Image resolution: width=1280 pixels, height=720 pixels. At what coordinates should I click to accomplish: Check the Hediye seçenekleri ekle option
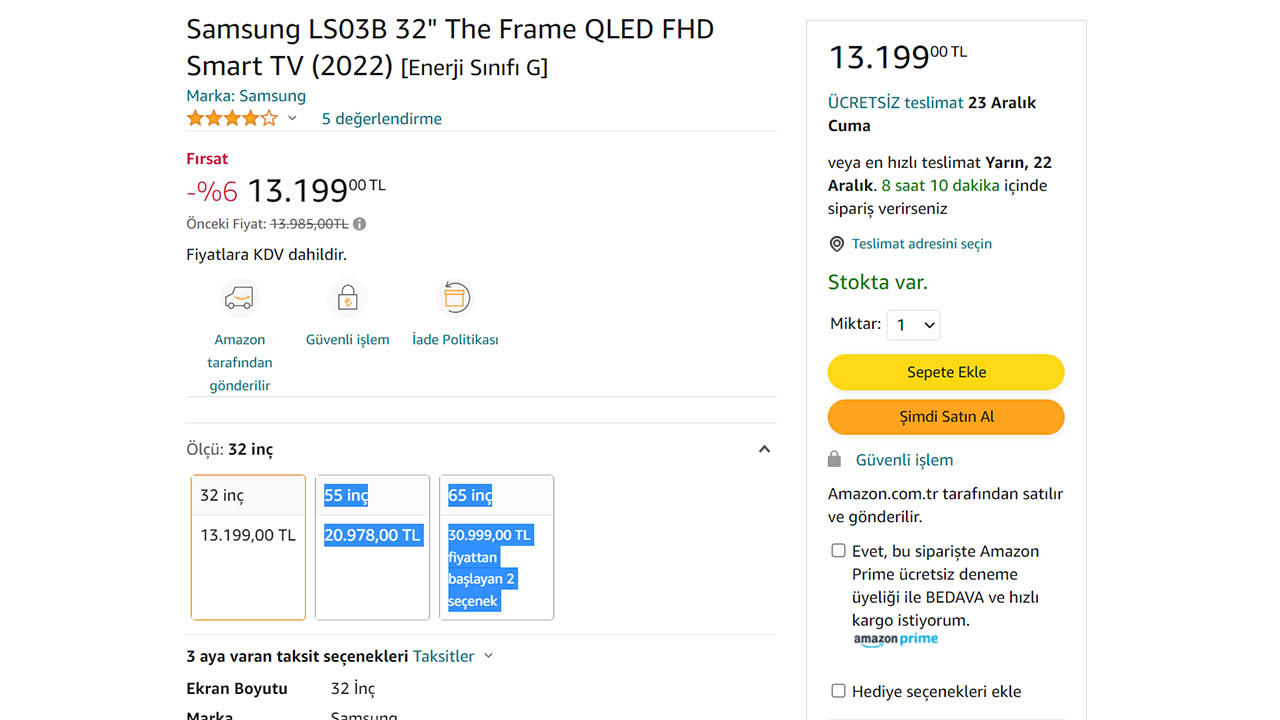pos(838,691)
